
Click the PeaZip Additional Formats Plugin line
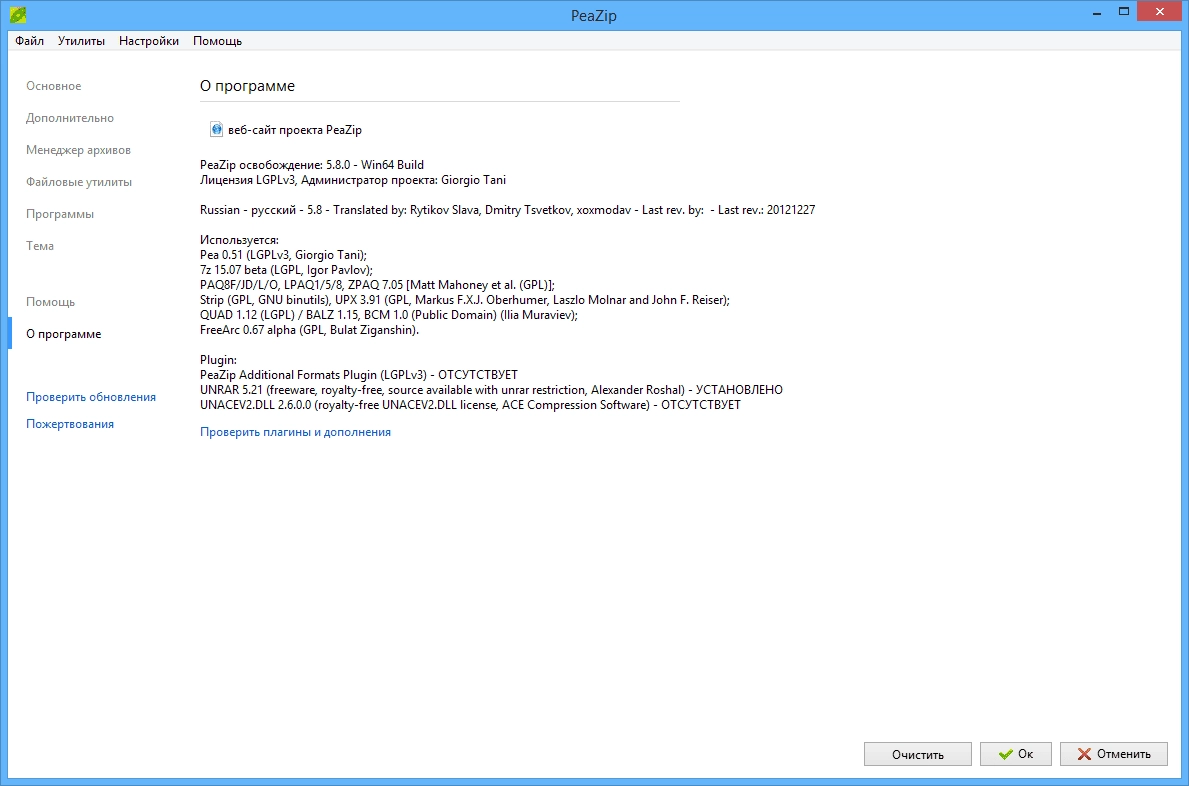tap(359, 374)
